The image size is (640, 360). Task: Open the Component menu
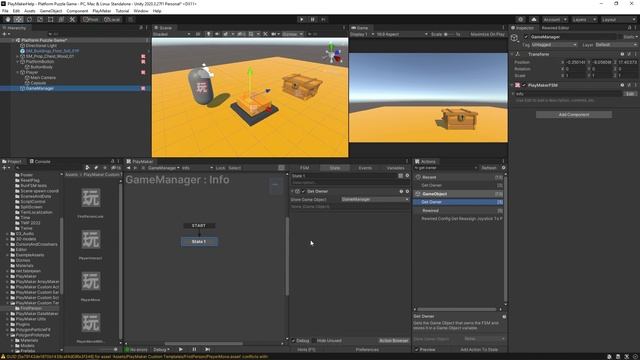[x=77, y=11]
